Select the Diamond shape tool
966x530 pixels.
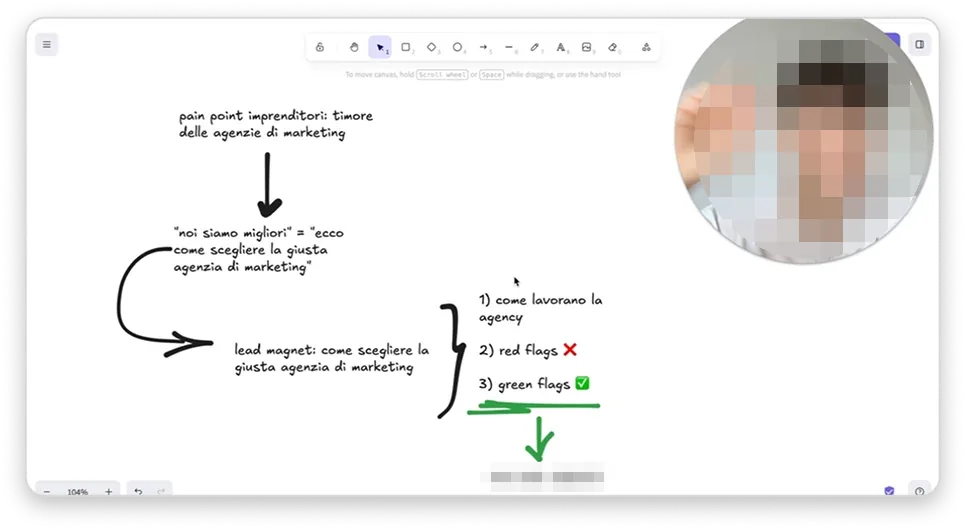432,47
